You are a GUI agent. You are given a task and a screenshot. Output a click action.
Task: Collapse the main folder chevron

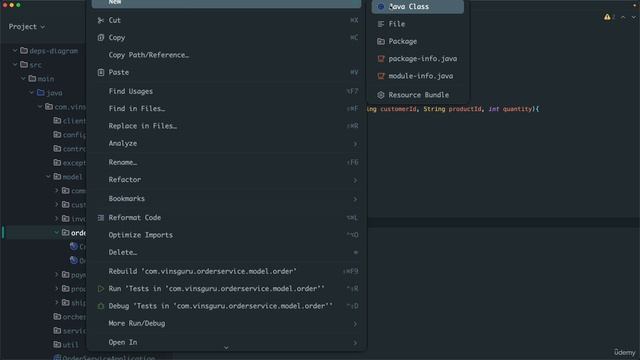pyautogui.click(x=23, y=78)
